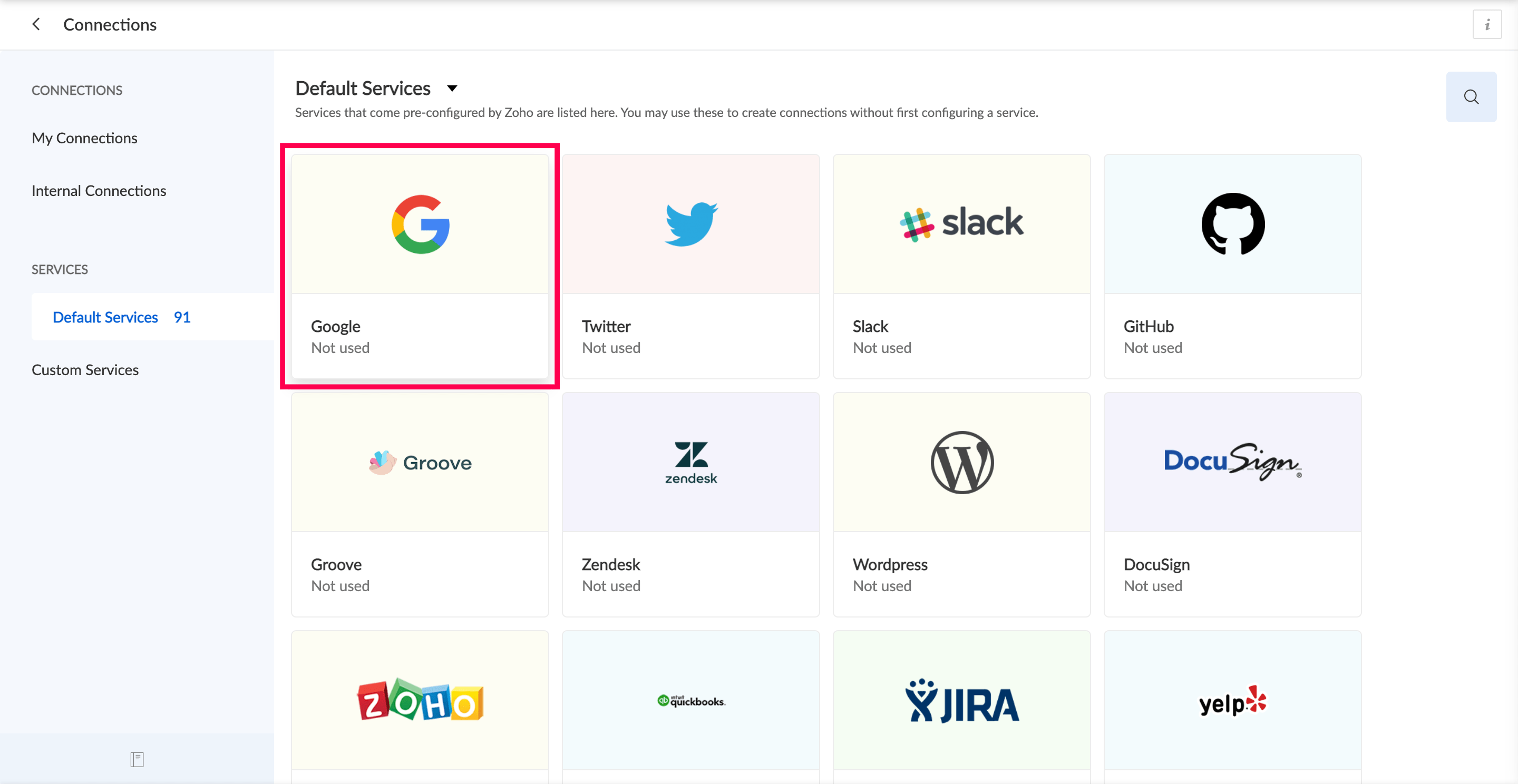The height and width of the screenshot is (784, 1518).
Task: Click the DocuSign service name label
Action: click(1156, 564)
